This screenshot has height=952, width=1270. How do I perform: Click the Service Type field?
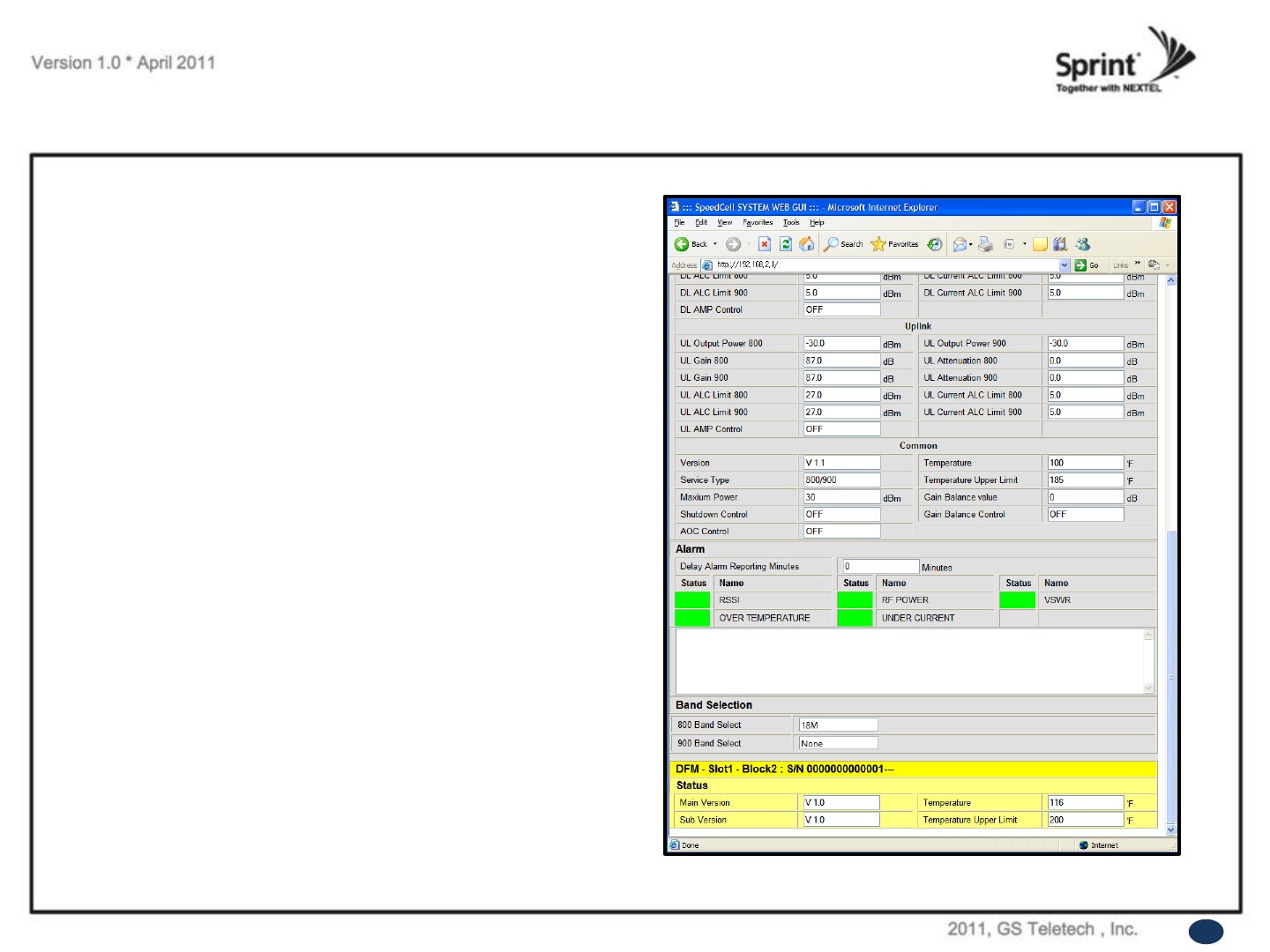coord(841,480)
